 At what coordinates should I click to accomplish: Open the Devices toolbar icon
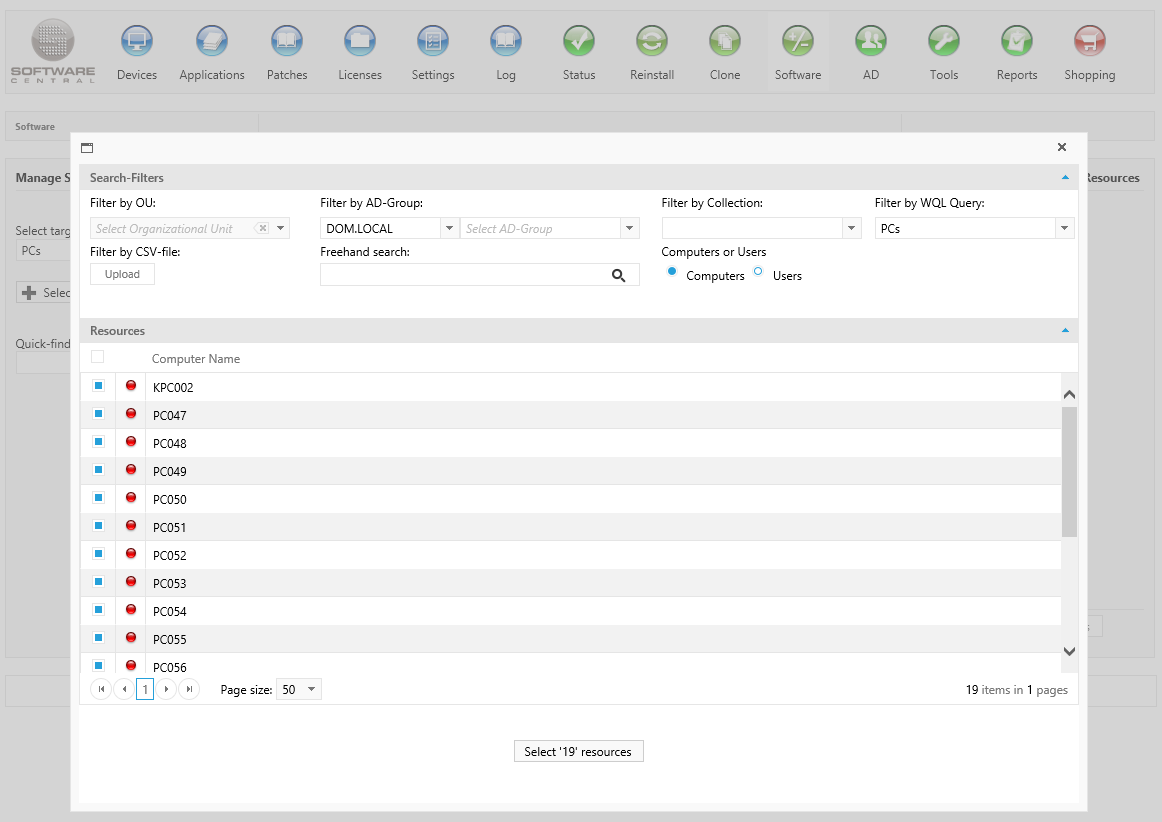[x=137, y=43]
